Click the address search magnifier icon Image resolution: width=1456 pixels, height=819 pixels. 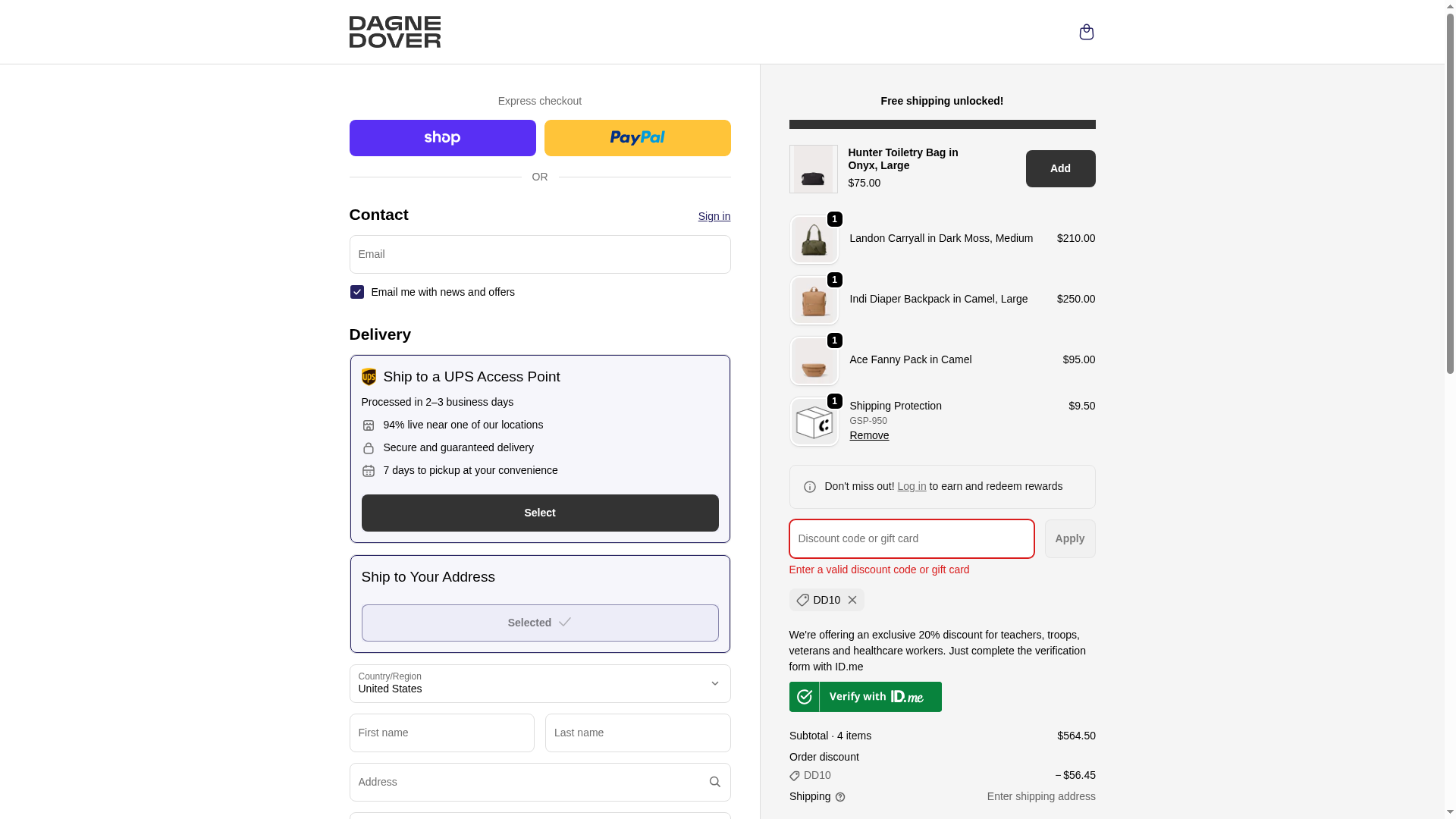pyautogui.click(x=714, y=782)
